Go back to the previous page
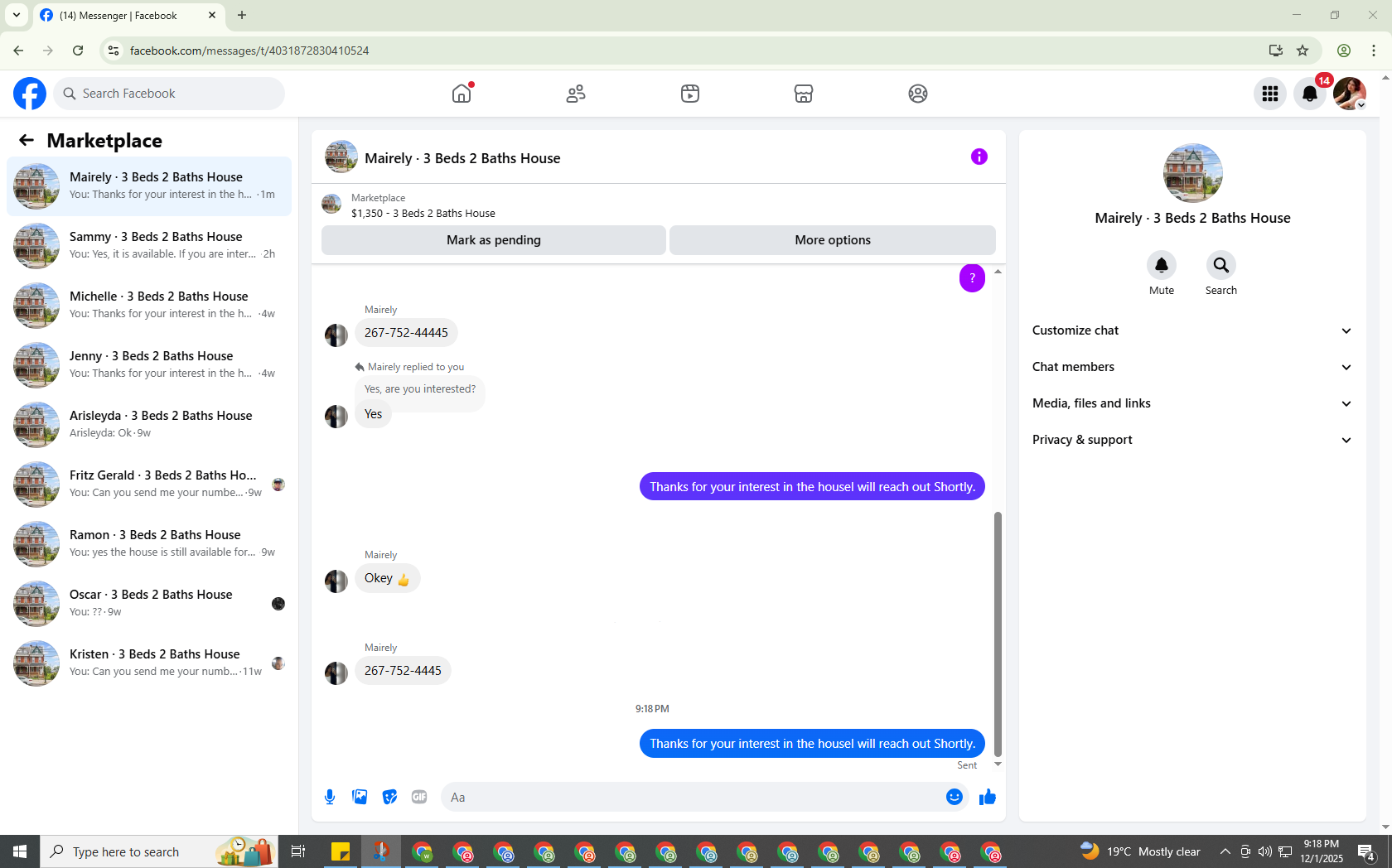Screen dimensions: 1392x868 [18, 51]
